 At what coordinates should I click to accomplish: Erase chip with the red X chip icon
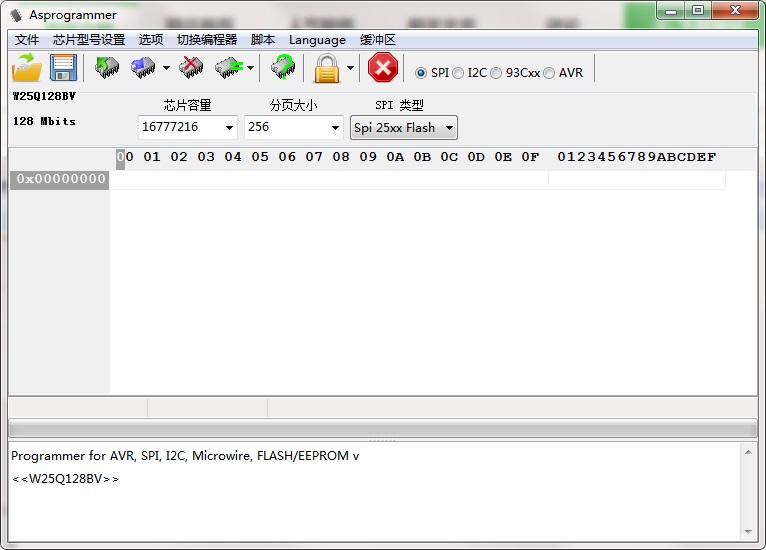click(191, 67)
